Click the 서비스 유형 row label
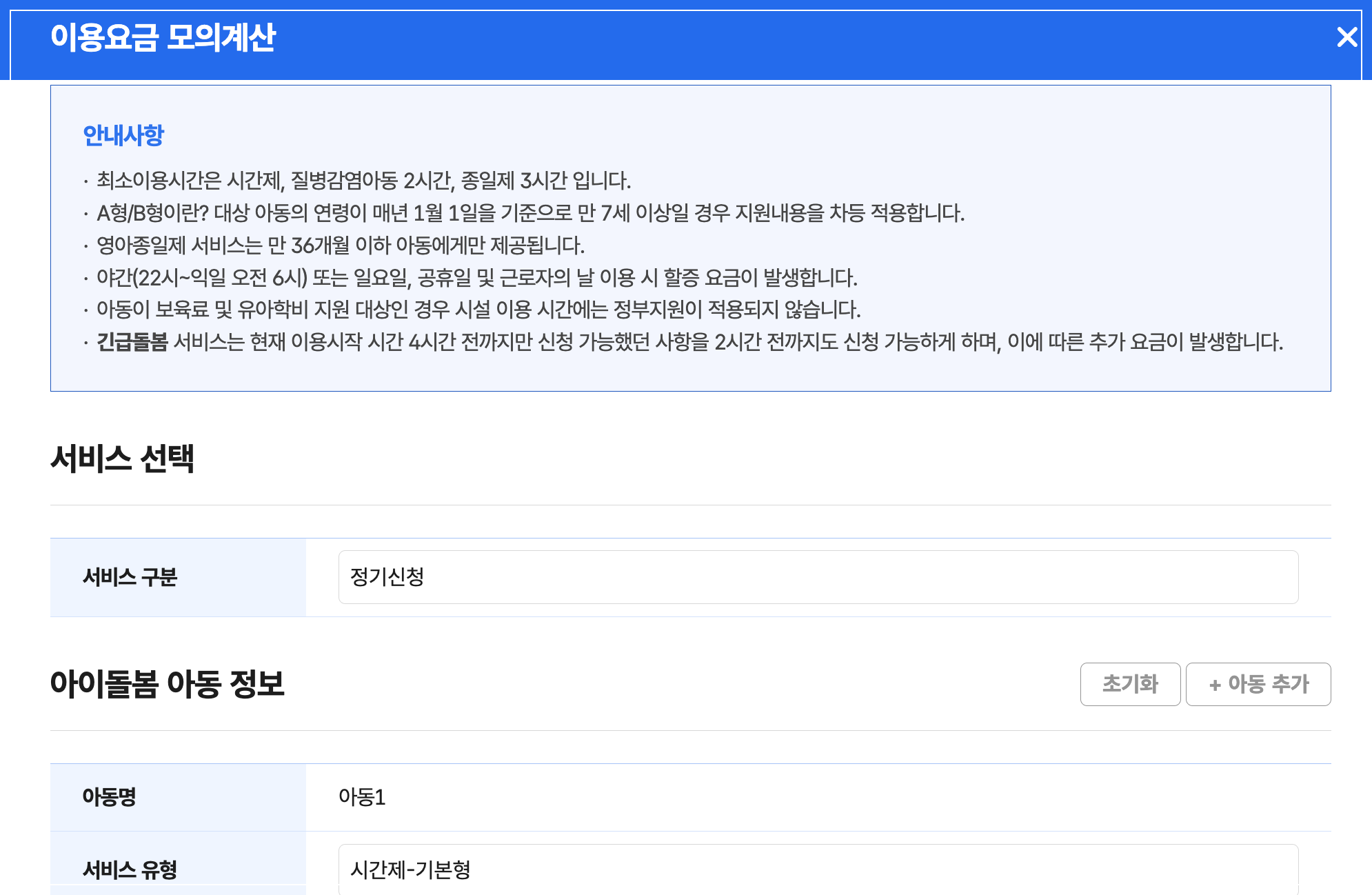This screenshot has height=895, width=1372. pos(130,869)
